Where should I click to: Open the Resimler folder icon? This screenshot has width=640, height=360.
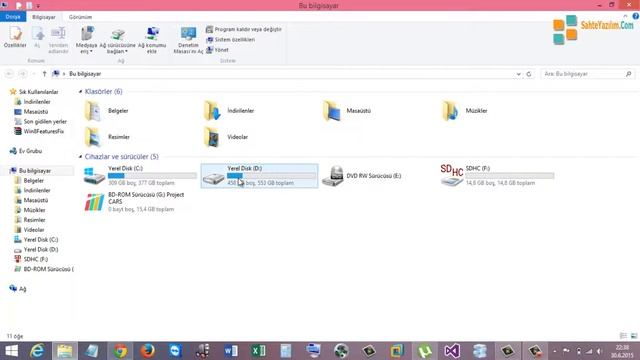pyautogui.click(x=93, y=137)
